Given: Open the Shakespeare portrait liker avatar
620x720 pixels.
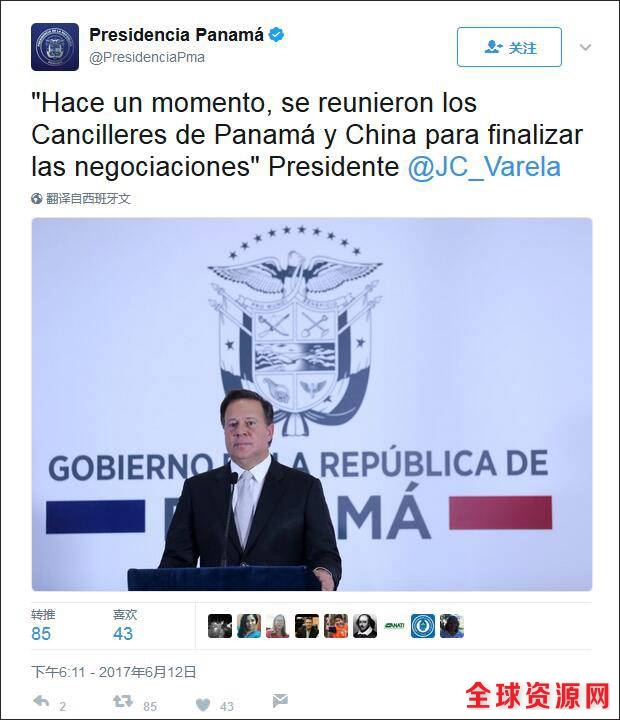Looking at the screenshot, I should [x=365, y=625].
